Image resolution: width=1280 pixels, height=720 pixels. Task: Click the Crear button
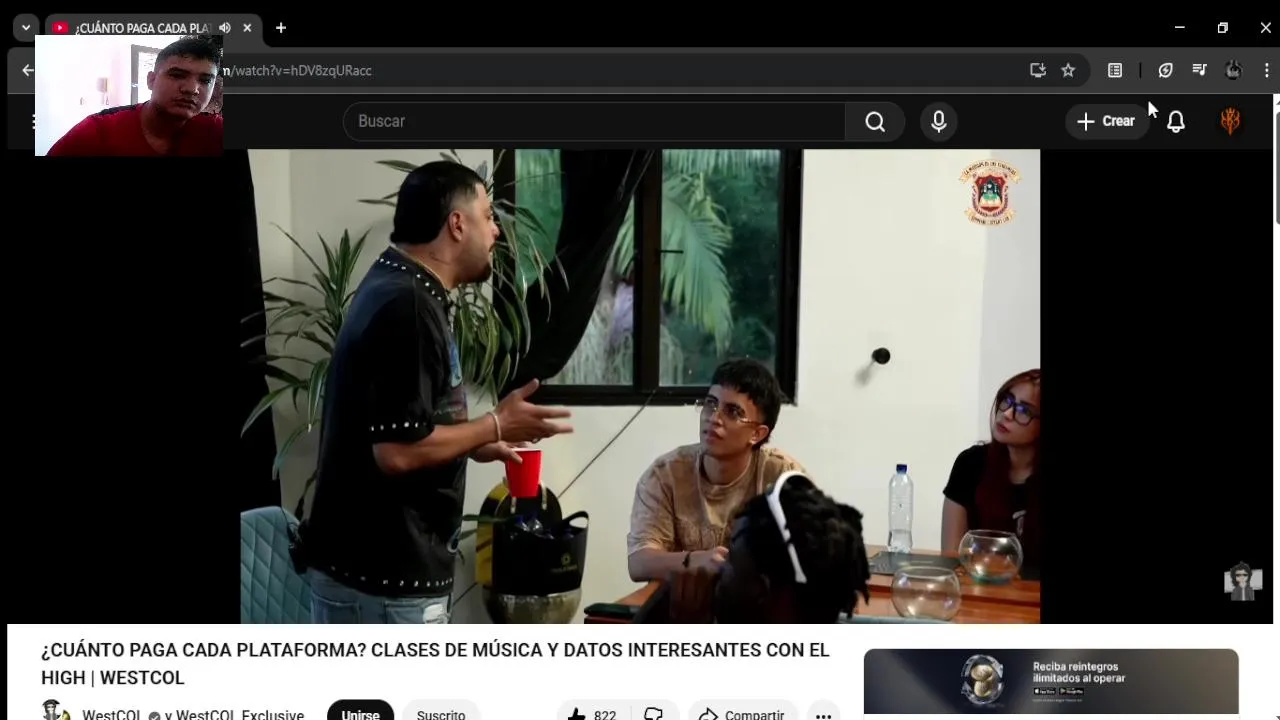(x=1106, y=121)
